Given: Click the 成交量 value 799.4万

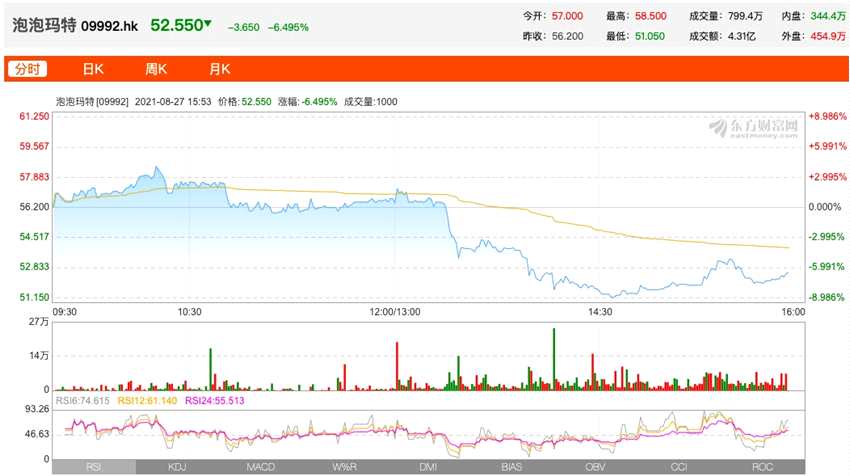Looking at the screenshot, I should coord(745,16).
